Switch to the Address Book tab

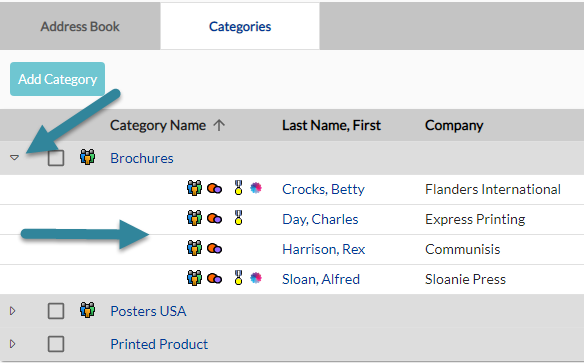coord(80,26)
